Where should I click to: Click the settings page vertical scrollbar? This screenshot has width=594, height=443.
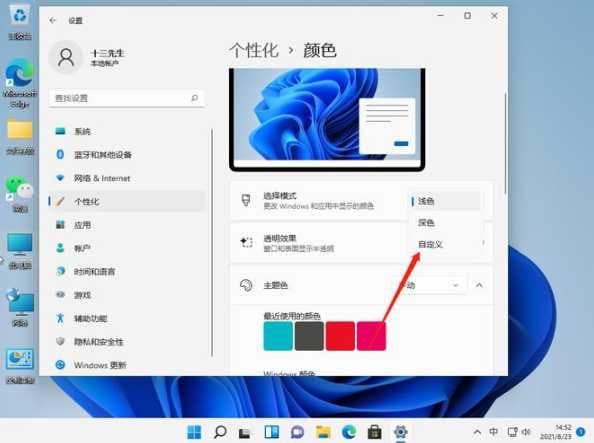point(505,144)
